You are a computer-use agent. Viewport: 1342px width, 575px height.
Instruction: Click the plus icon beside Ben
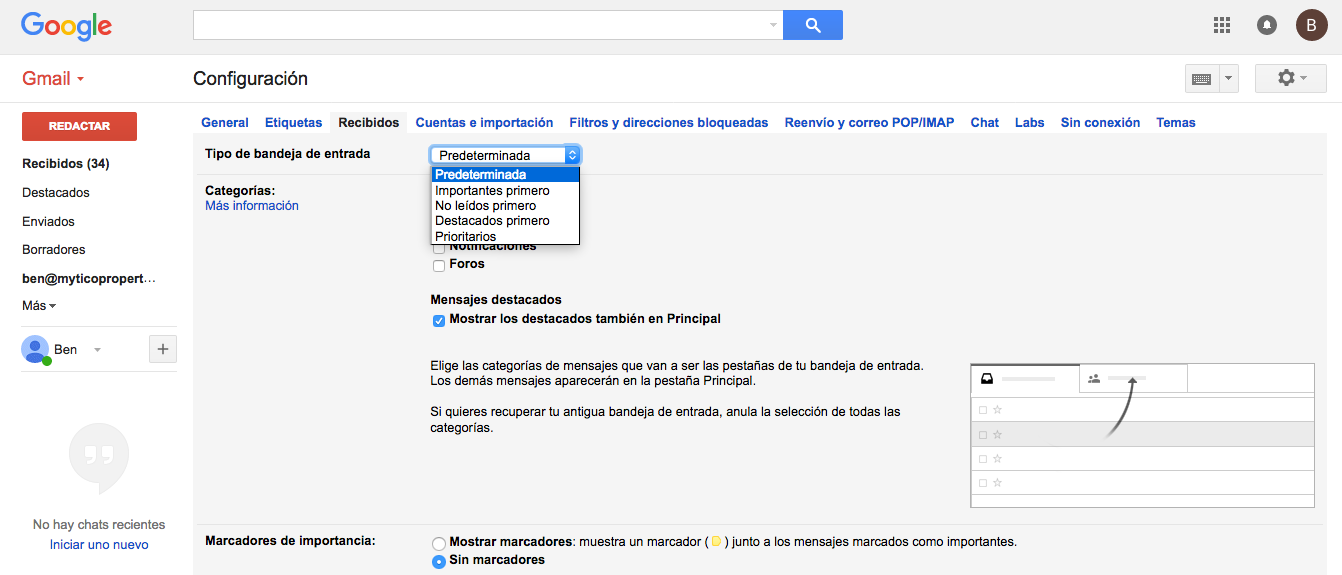163,349
